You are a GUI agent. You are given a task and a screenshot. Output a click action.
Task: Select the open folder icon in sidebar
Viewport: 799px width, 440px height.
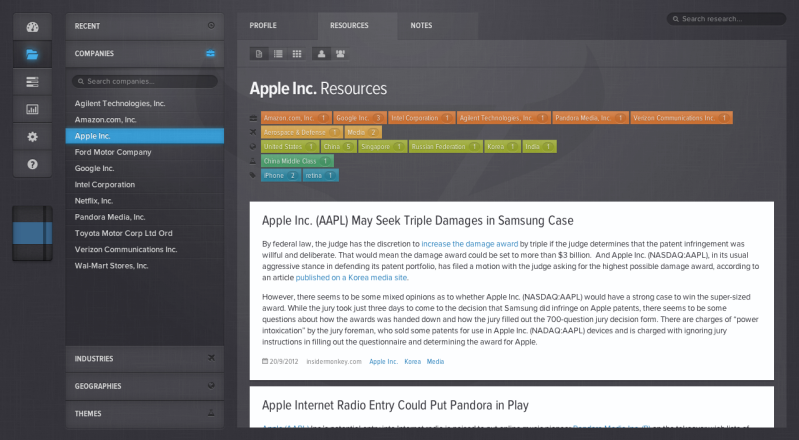(32, 55)
